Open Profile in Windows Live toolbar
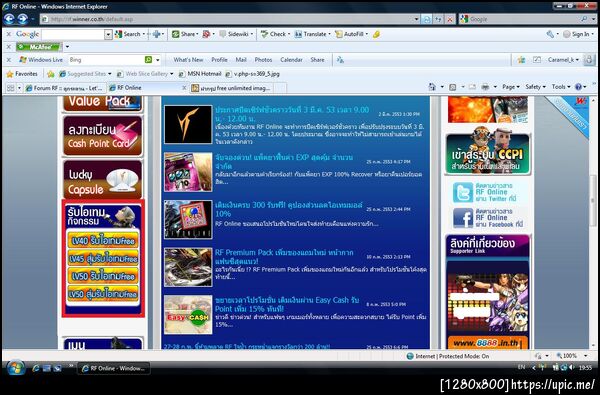600x395 pixels. [219, 60]
